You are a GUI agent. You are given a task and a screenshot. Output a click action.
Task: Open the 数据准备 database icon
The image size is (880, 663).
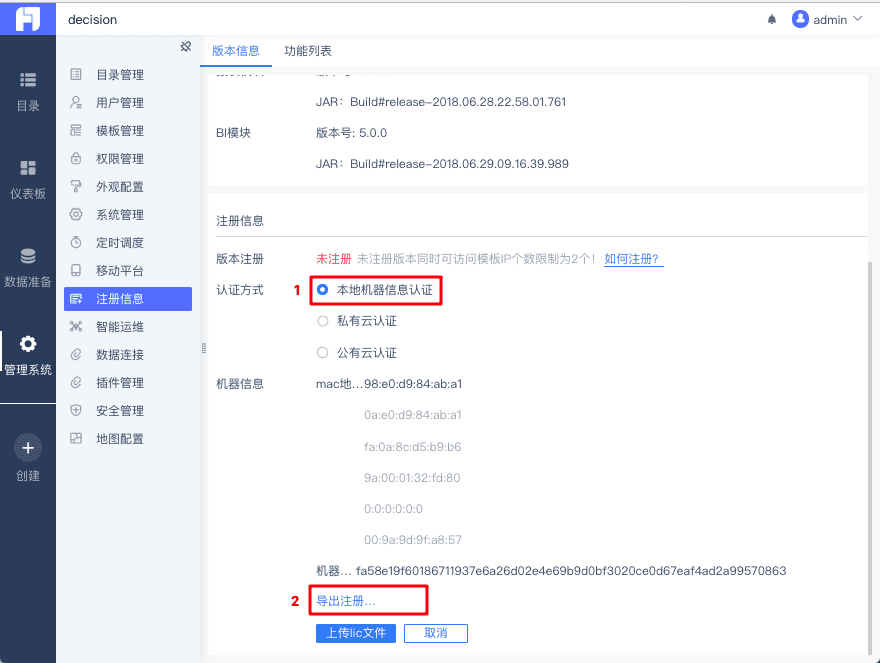tap(28, 256)
